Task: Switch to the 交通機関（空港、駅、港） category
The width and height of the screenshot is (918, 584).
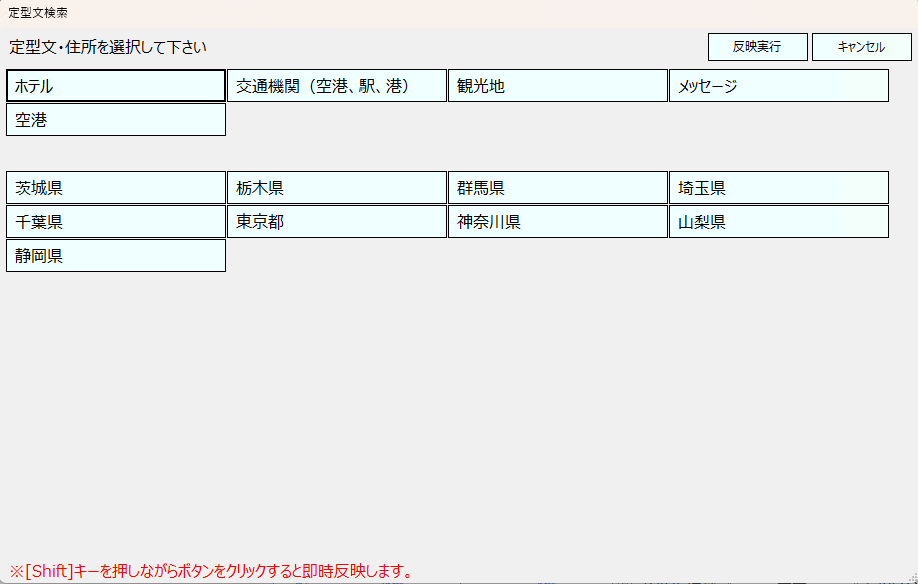Action: tap(337, 85)
